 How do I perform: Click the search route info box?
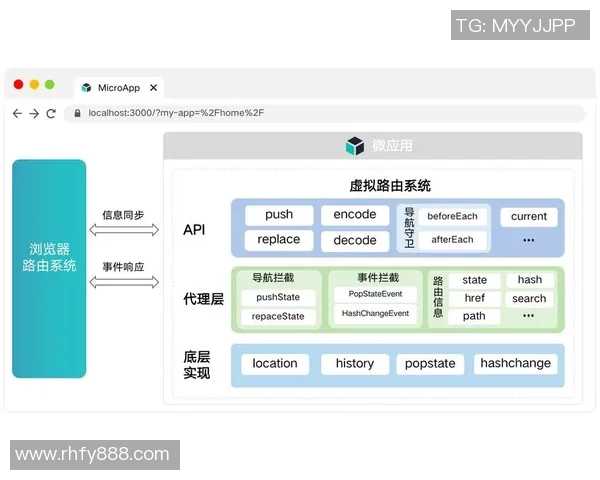pyautogui.click(x=529, y=299)
